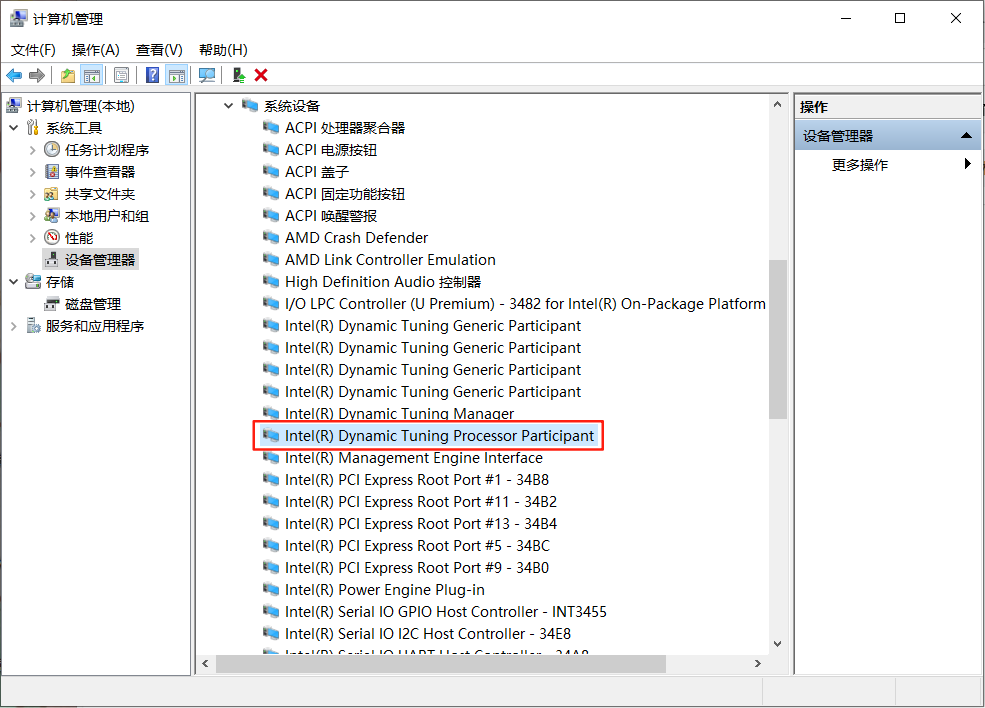
Task: Open Help via blue question mark icon
Action: [152, 75]
